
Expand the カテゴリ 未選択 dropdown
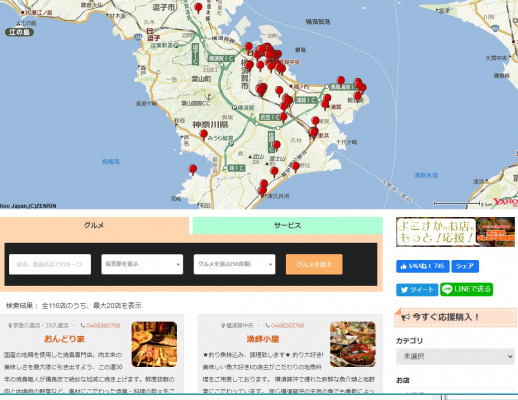pyautogui.click(x=455, y=356)
